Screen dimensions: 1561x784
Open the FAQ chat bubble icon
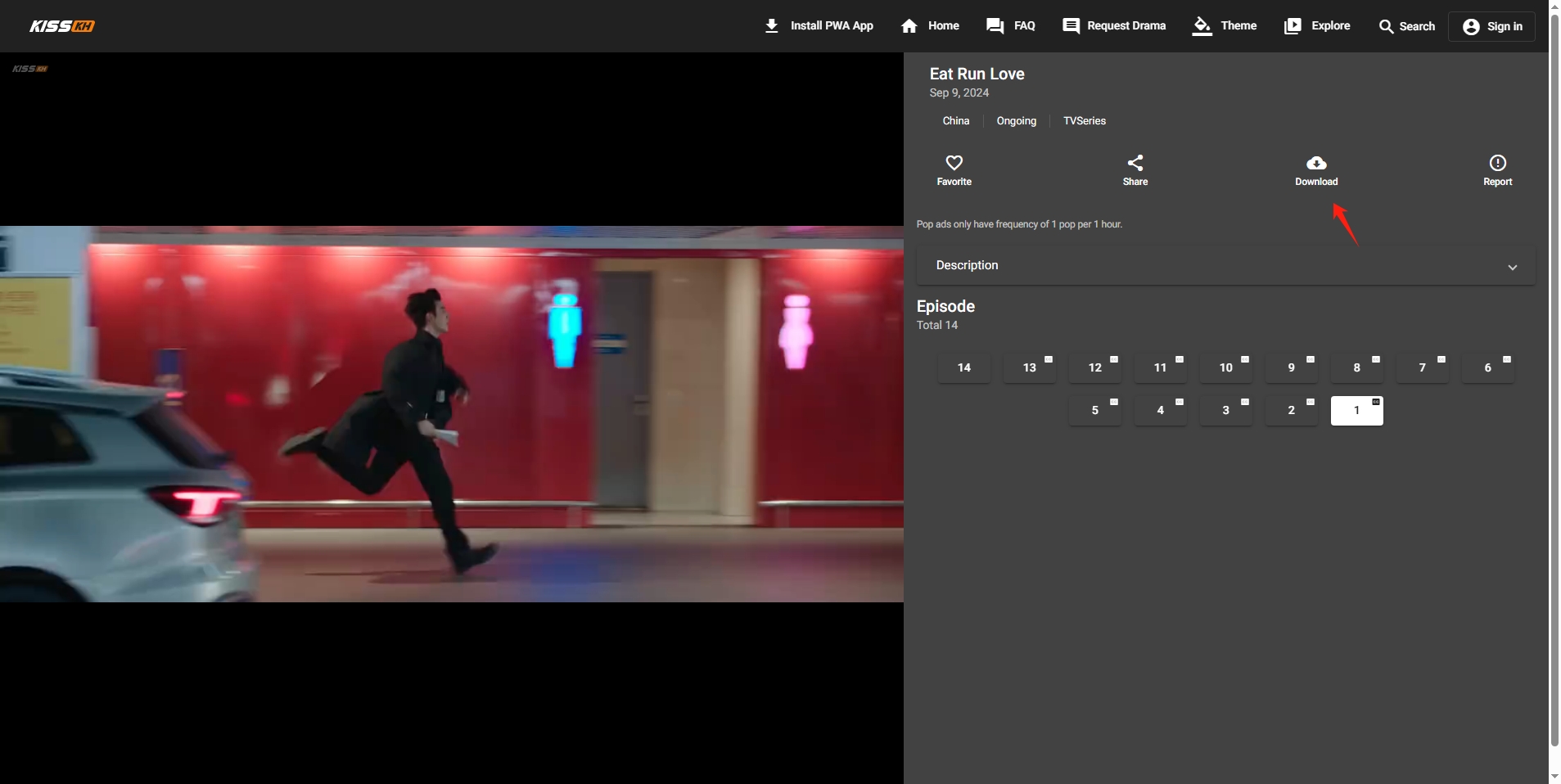click(x=995, y=26)
